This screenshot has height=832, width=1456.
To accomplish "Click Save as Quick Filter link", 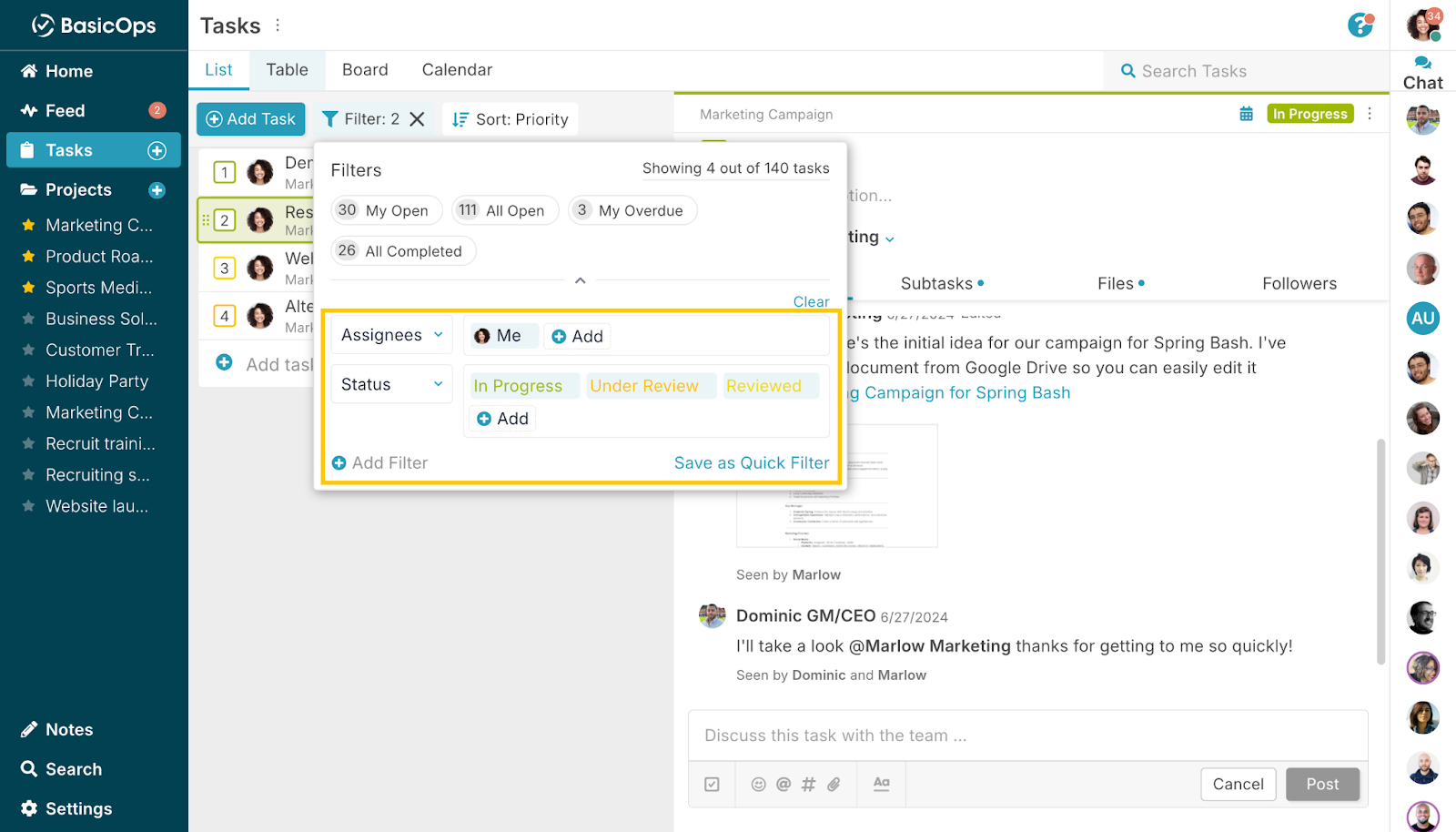I will click(x=751, y=462).
